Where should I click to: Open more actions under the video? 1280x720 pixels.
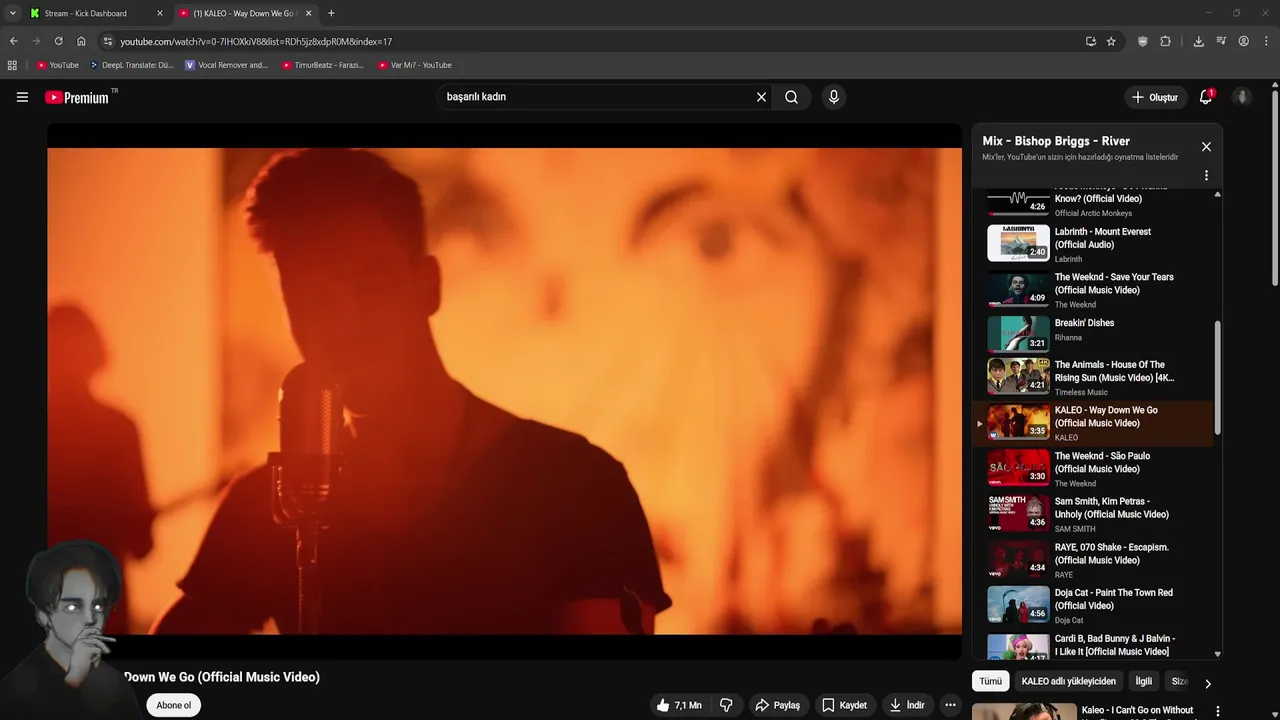pyautogui.click(x=950, y=705)
